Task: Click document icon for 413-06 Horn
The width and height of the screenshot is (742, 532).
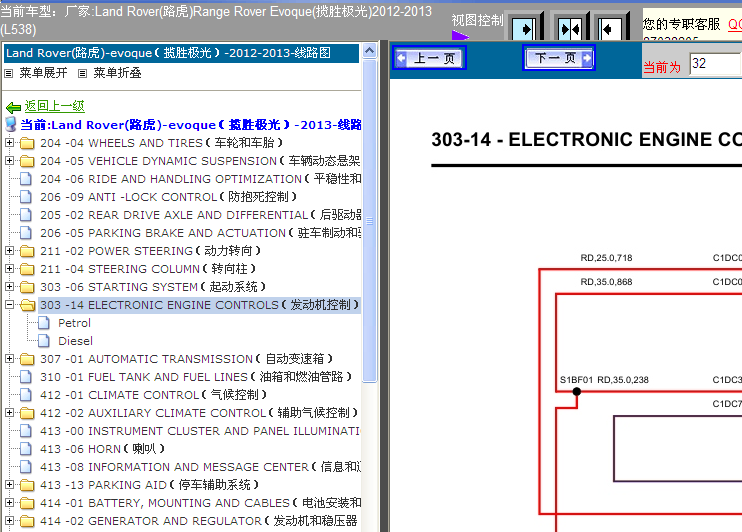Action: pyautogui.click(x=26, y=449)
